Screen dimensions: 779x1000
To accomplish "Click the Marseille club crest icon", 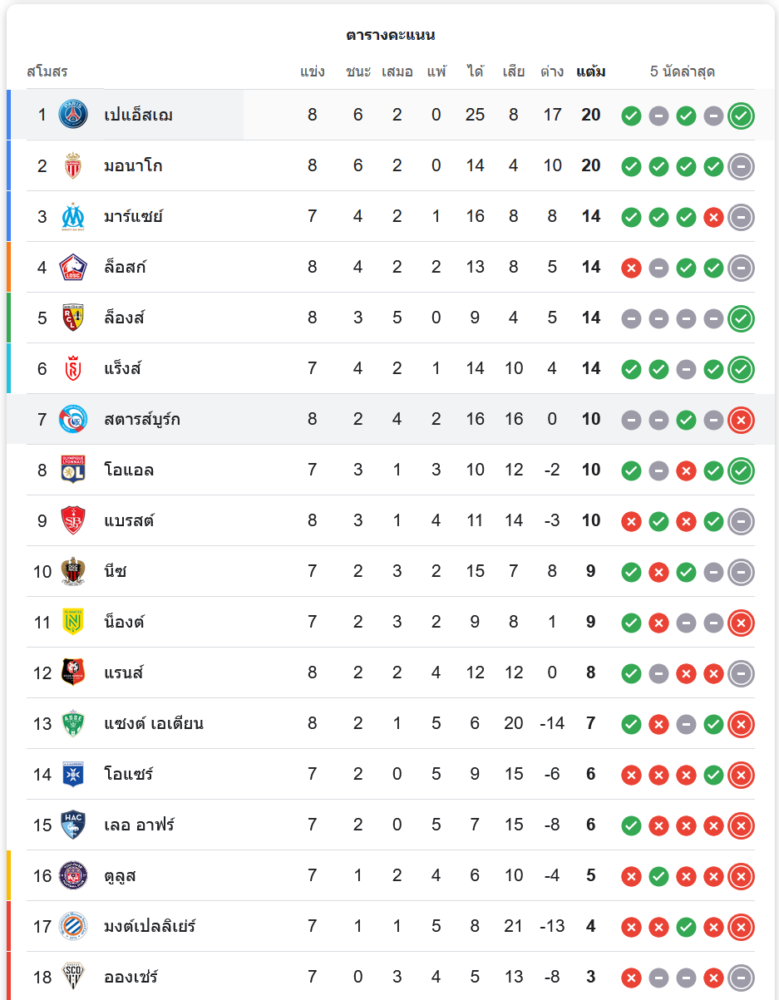I will 73,217.
